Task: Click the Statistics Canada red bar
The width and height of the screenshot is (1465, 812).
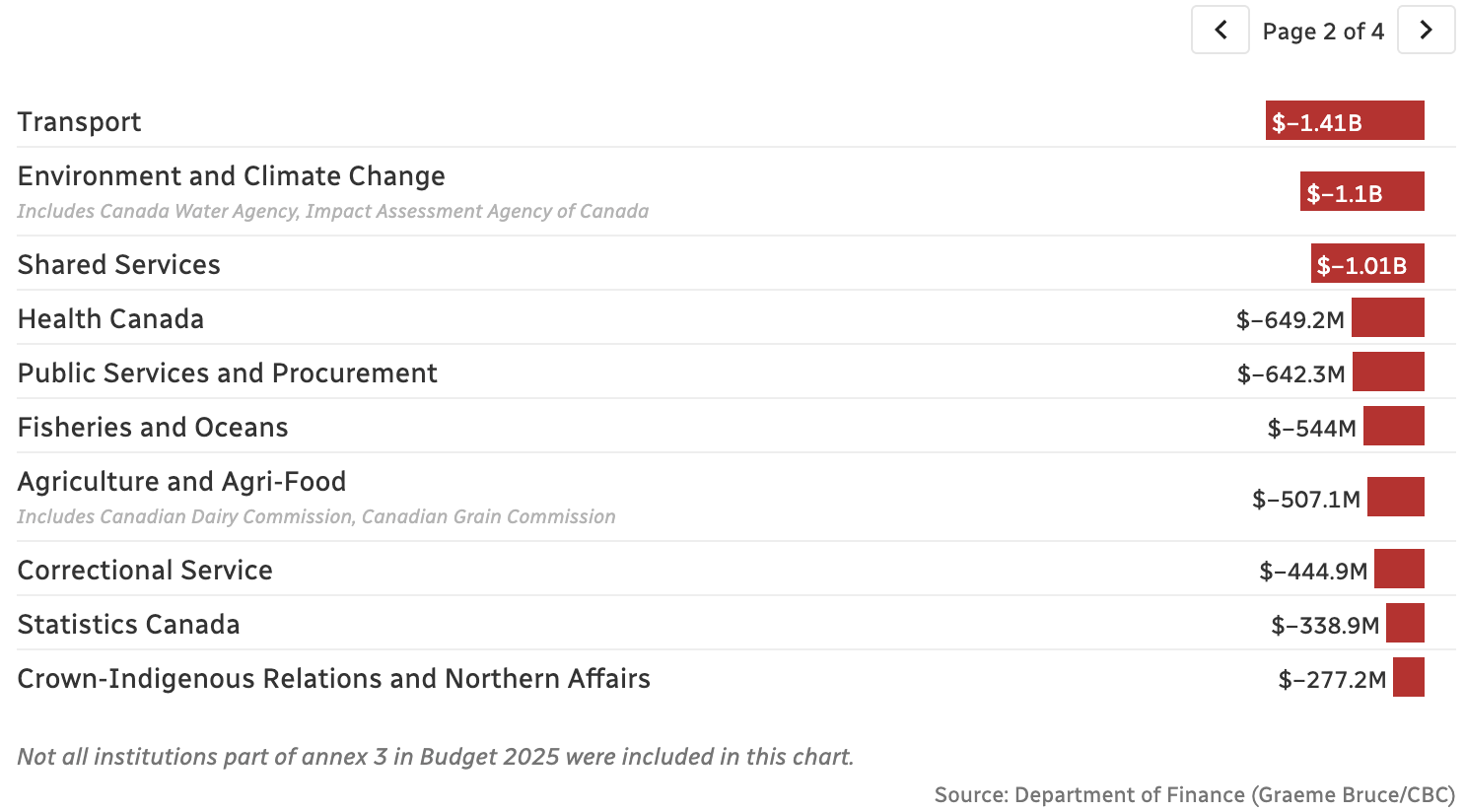Action: tap(1405, 624)
